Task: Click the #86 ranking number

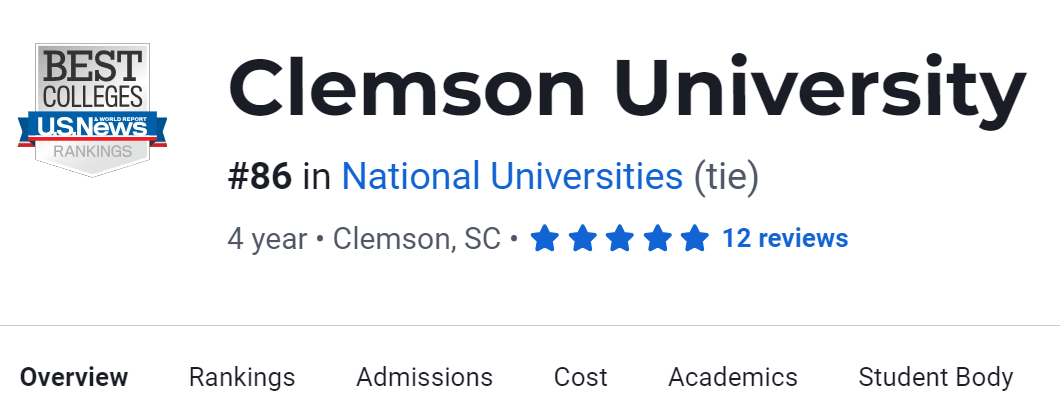Action: coord(260,177)
